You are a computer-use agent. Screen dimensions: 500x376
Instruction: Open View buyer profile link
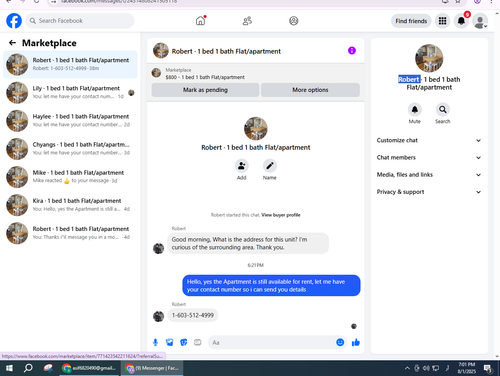point(281,215)
